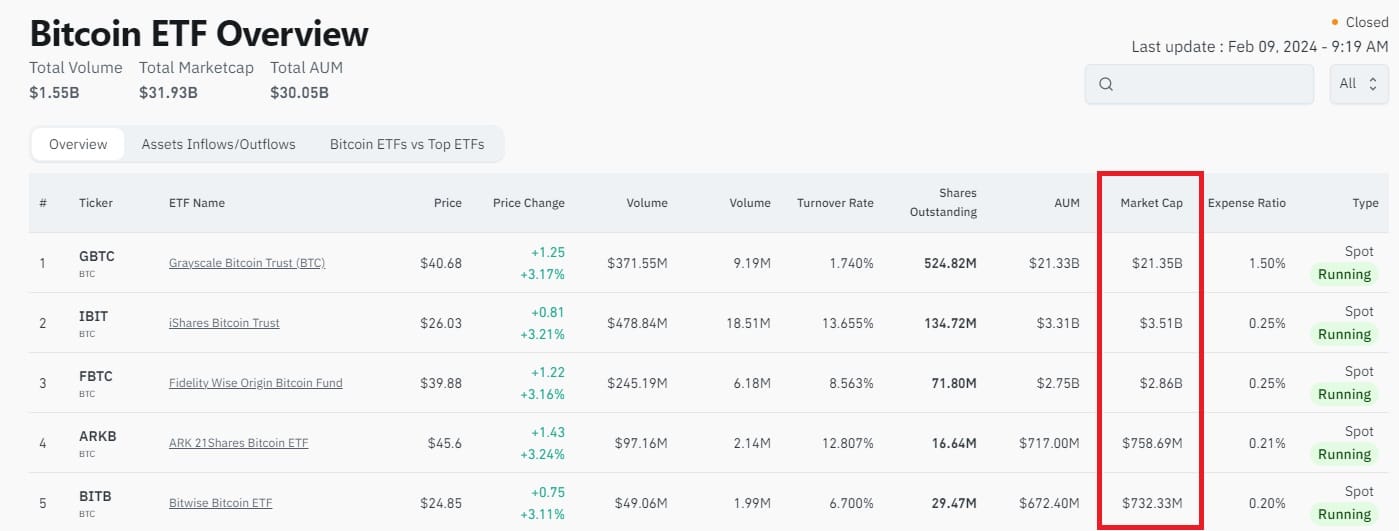Click the $717.00M AUM value

pyautogui.click(x=1050, y=443)
